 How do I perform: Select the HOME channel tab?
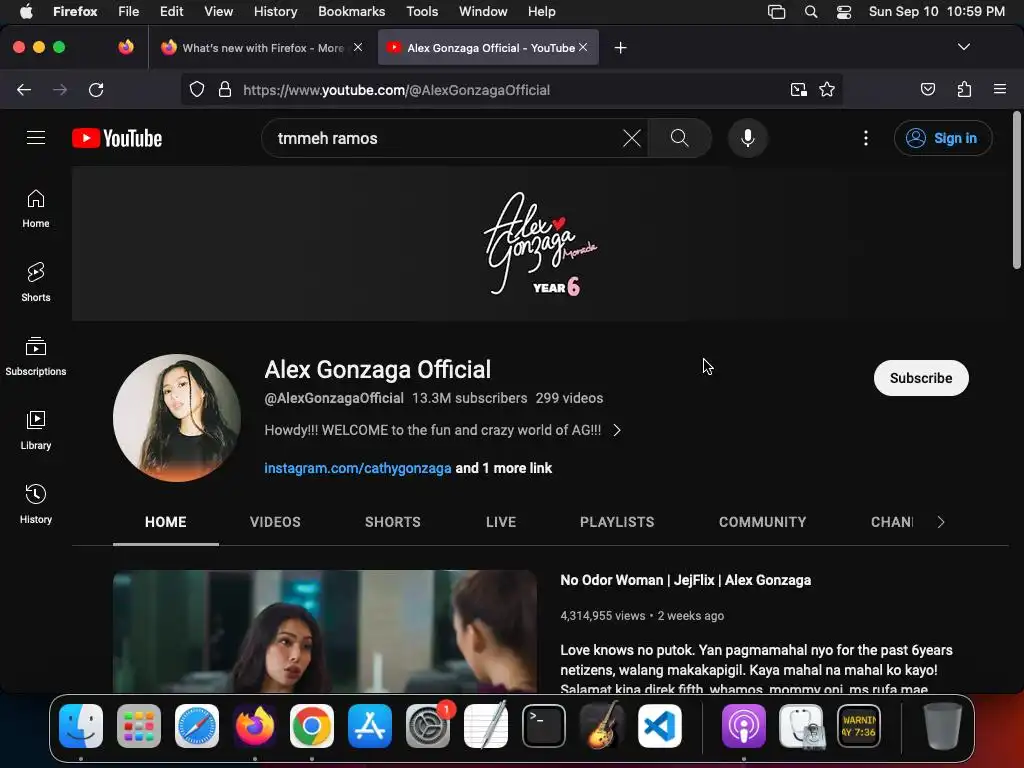(x=165, y=522)
